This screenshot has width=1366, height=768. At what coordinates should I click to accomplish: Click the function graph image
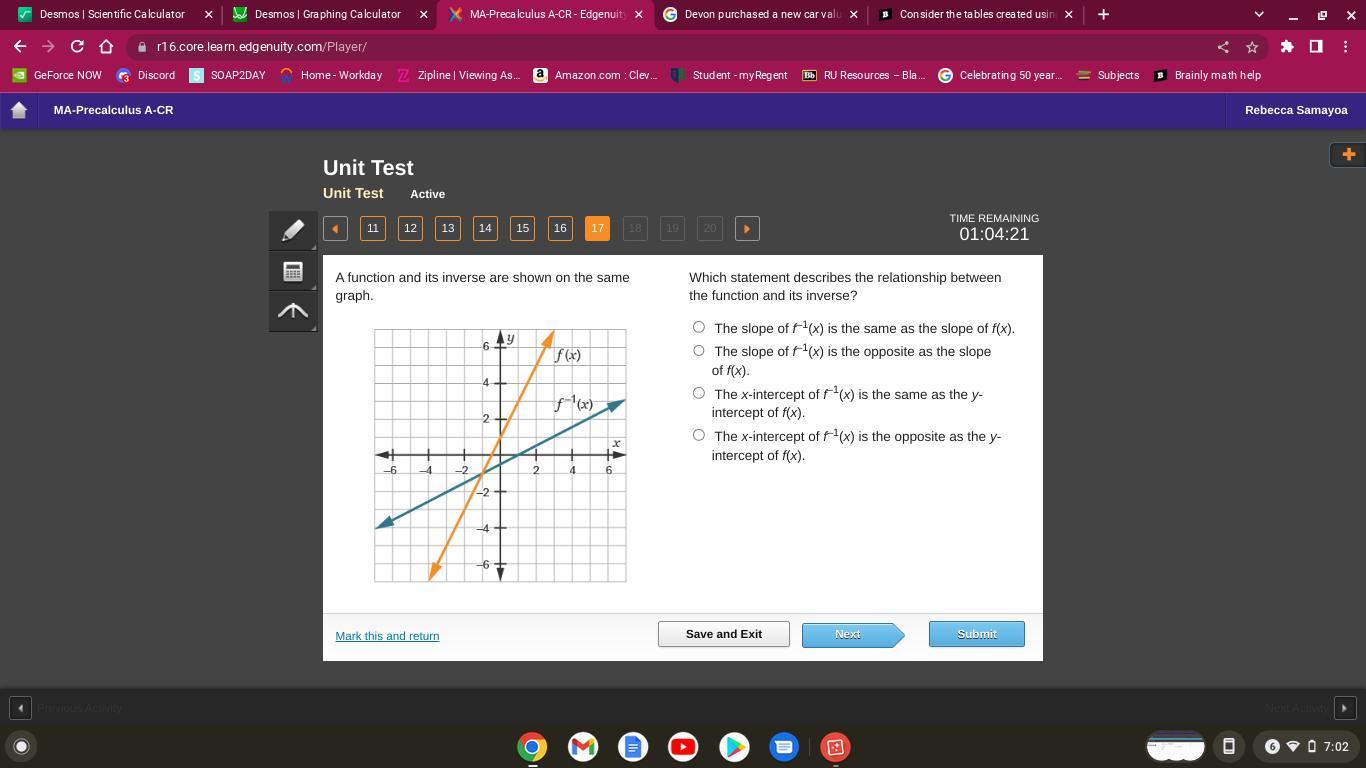[500, 455]
